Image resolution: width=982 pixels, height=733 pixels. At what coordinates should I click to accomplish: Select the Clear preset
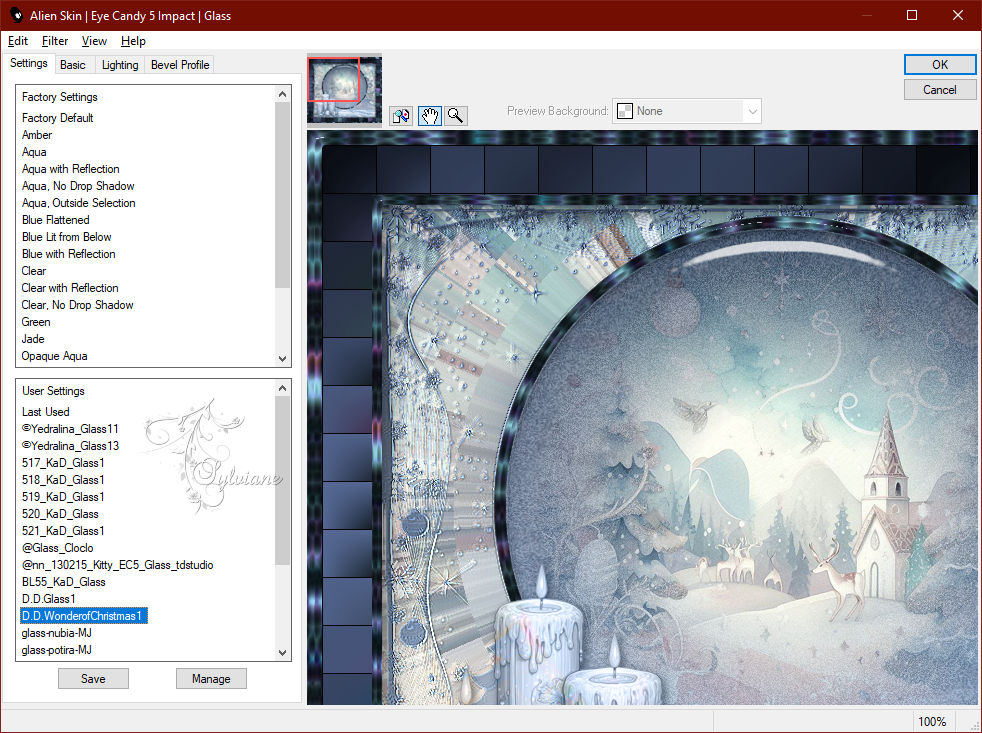click(34, 270)
